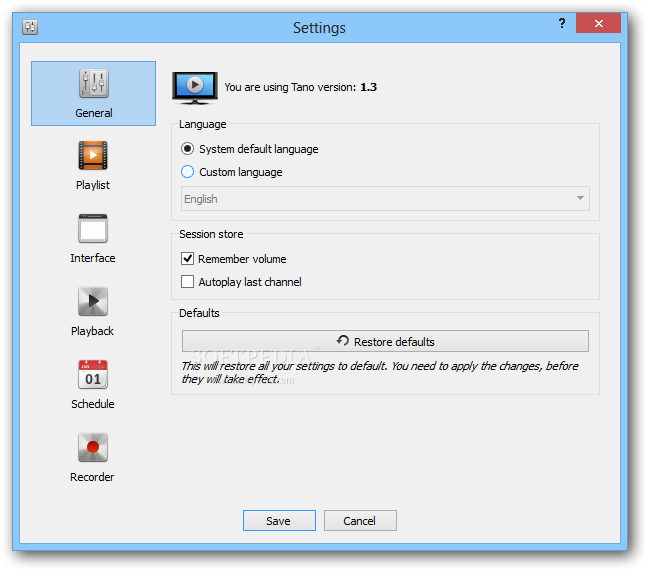The height and width of the screenshot is (571, 648).
Task: Click the 'This will restore all your settings' note
Action: (379, 372)
